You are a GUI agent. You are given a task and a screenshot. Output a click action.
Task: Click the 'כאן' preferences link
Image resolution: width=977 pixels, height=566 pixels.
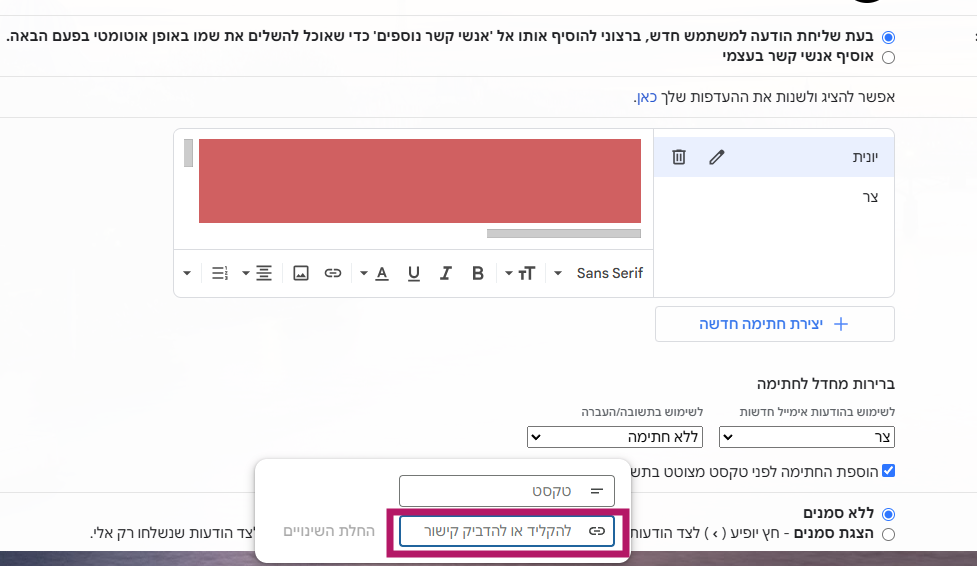point(646,97)
